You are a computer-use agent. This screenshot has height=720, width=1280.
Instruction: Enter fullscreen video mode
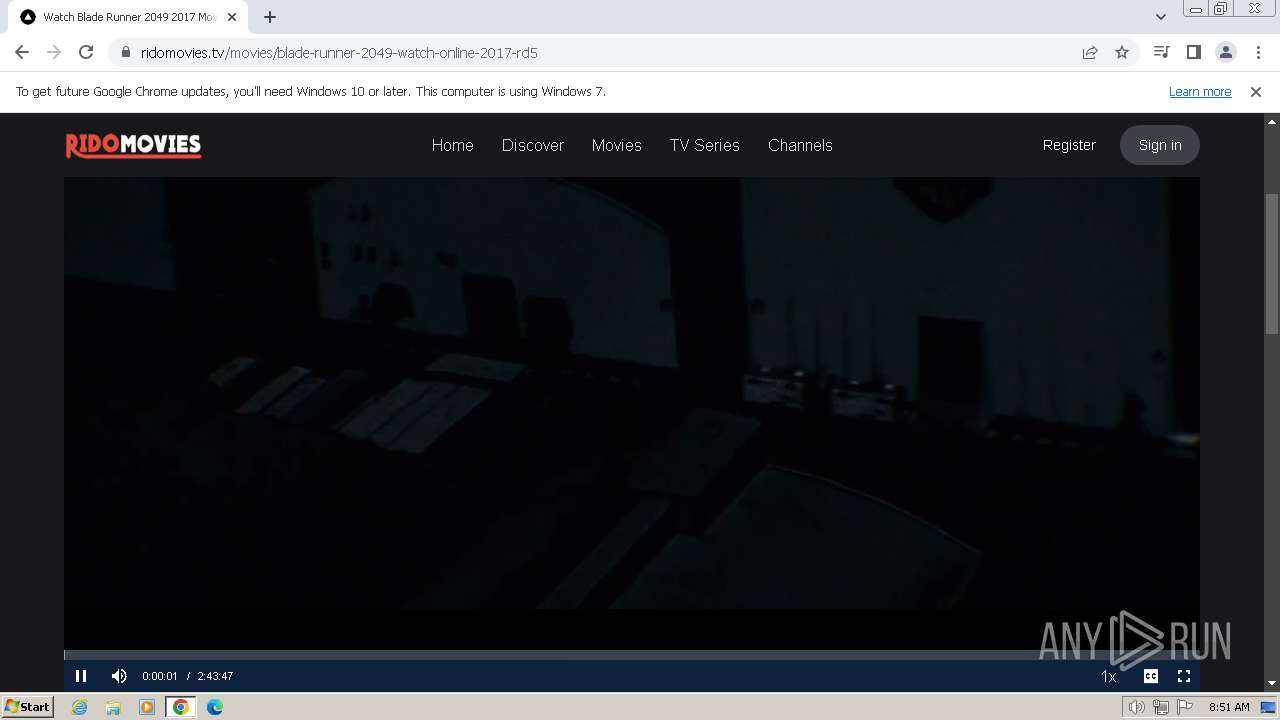pyautogui.click(x=1184, y=676)
